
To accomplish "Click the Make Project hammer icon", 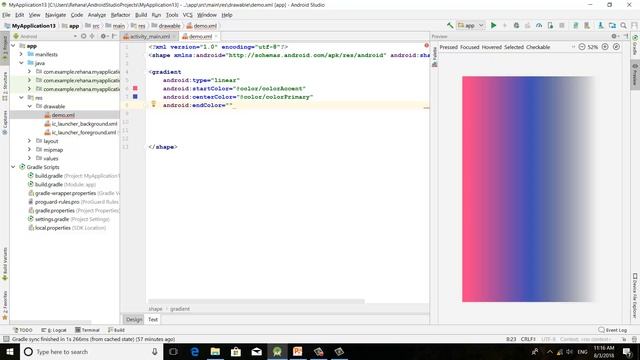I will click(x=450, y=25).
